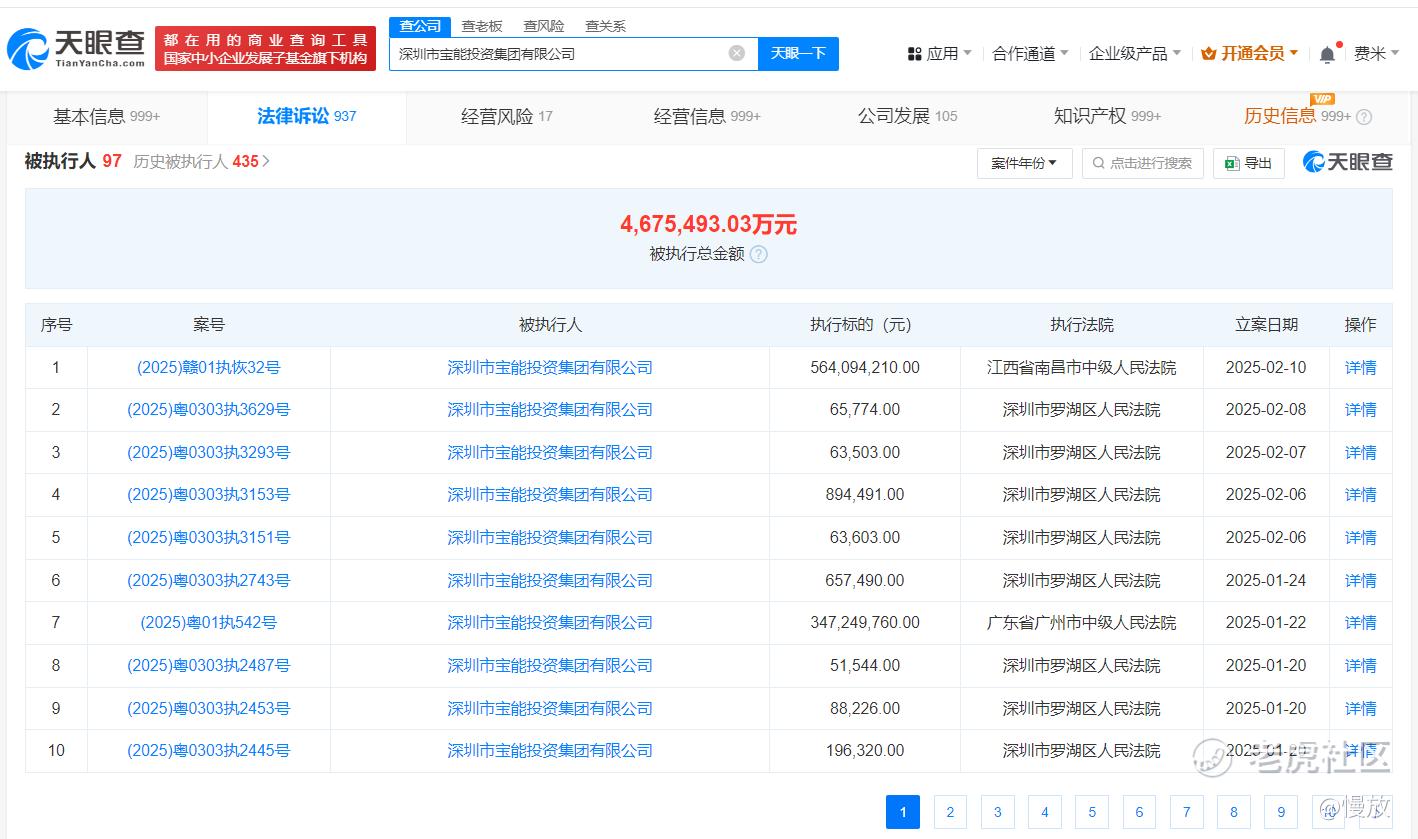This screenshot has width=1418, height=839.
Task: Open 经营风险 tab
Action: click(507, 117)
